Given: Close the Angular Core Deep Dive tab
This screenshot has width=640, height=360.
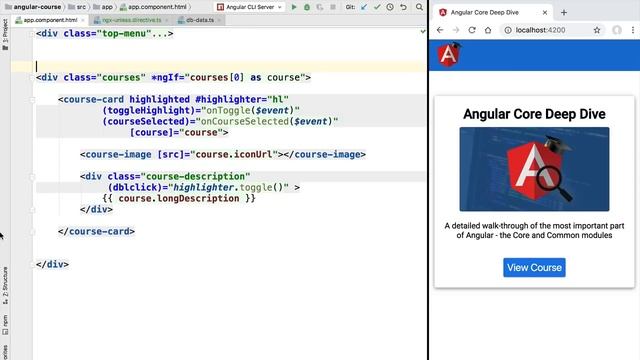Looking at the screenshot, I should click(544, 13).
